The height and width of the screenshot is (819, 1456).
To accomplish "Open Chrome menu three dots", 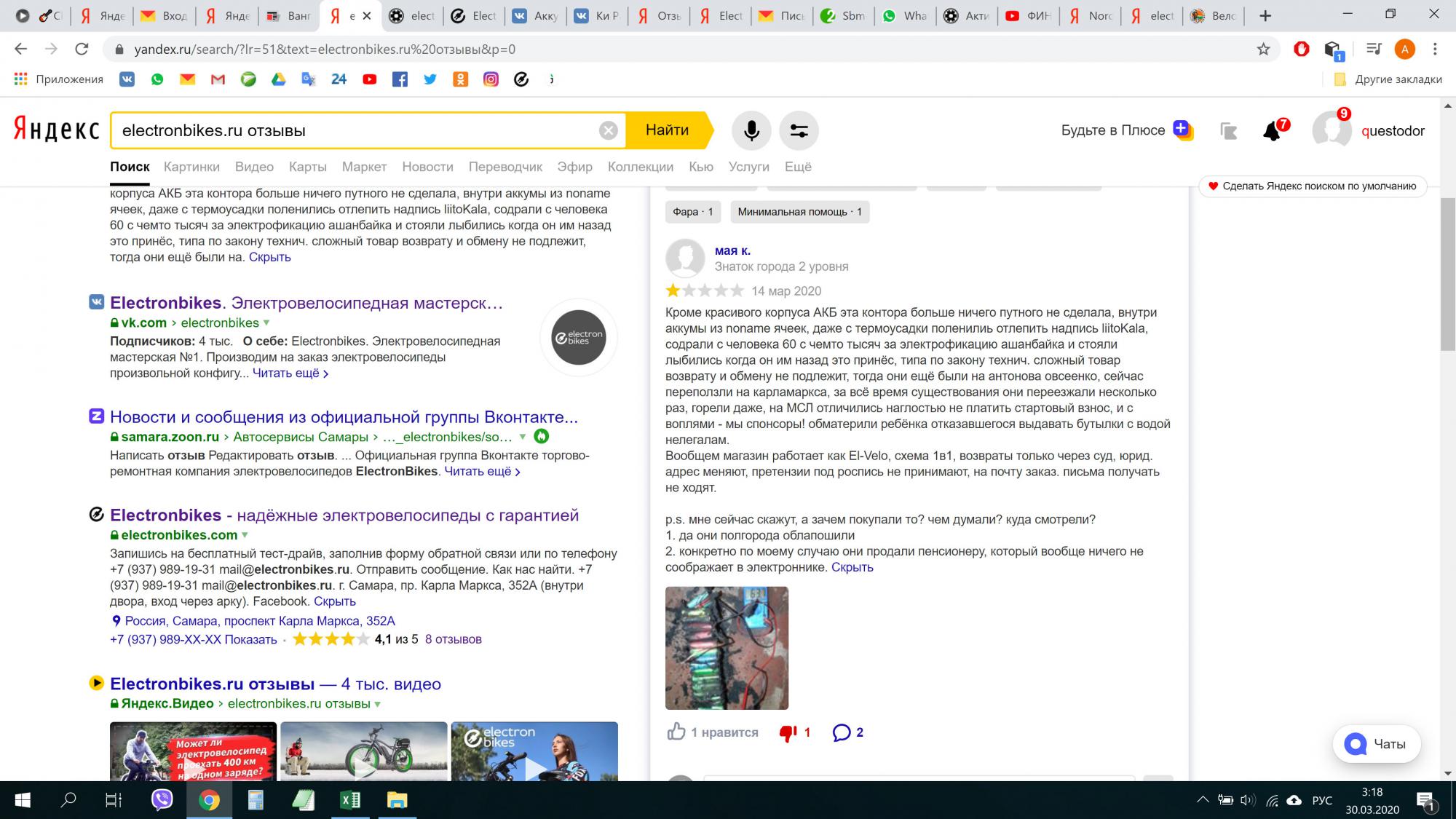I will (1435, 50).
